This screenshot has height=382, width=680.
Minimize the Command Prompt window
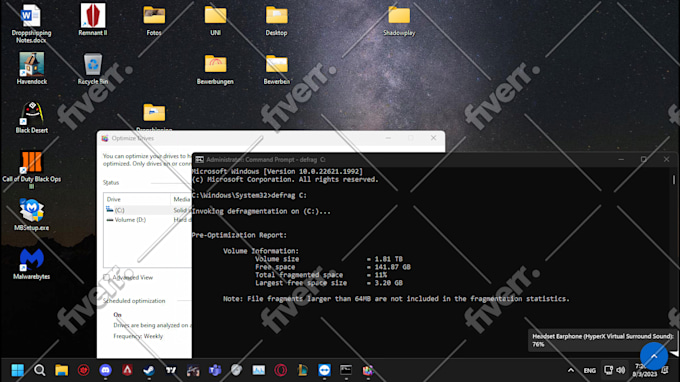click(621, 160)
